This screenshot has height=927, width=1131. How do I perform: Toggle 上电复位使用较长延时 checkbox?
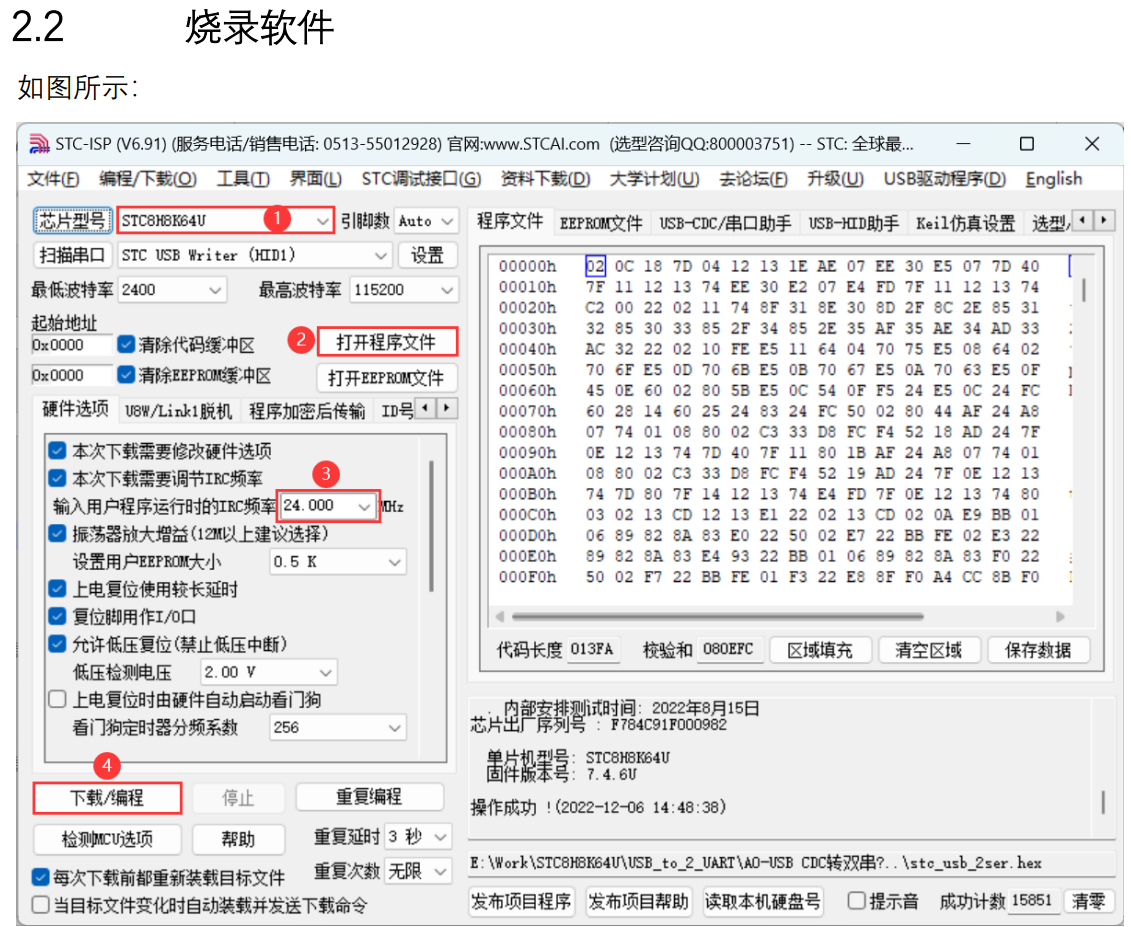pyautogui.click(x=57, y=589)
